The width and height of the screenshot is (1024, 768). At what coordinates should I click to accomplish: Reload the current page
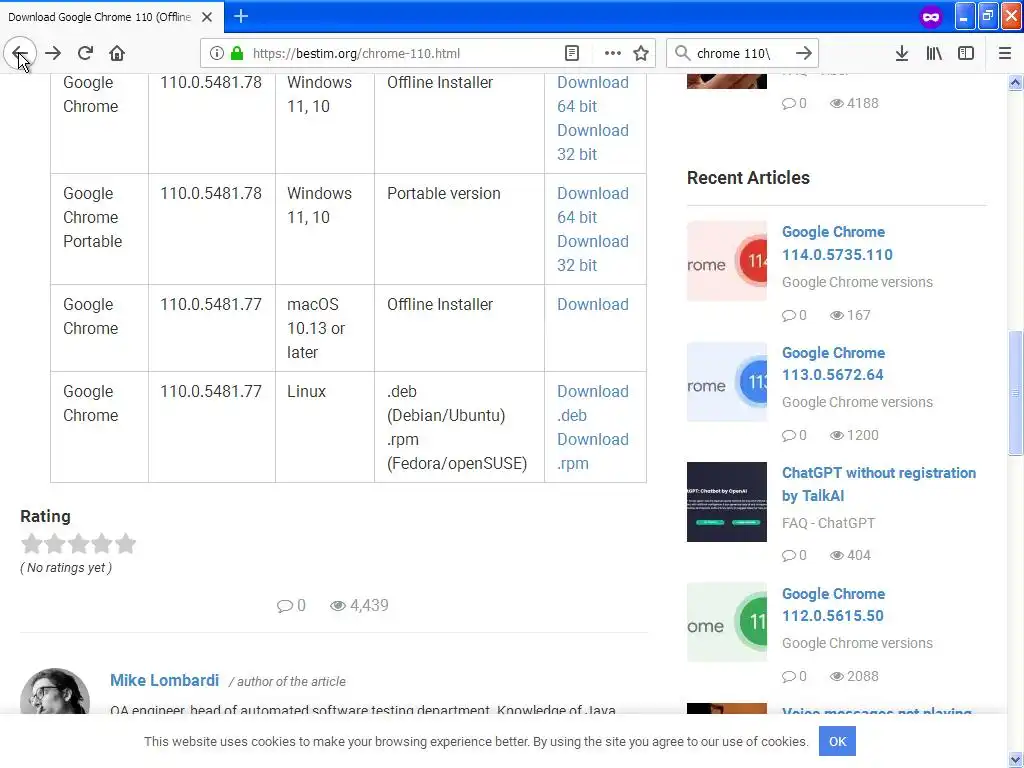pos(85,54)
